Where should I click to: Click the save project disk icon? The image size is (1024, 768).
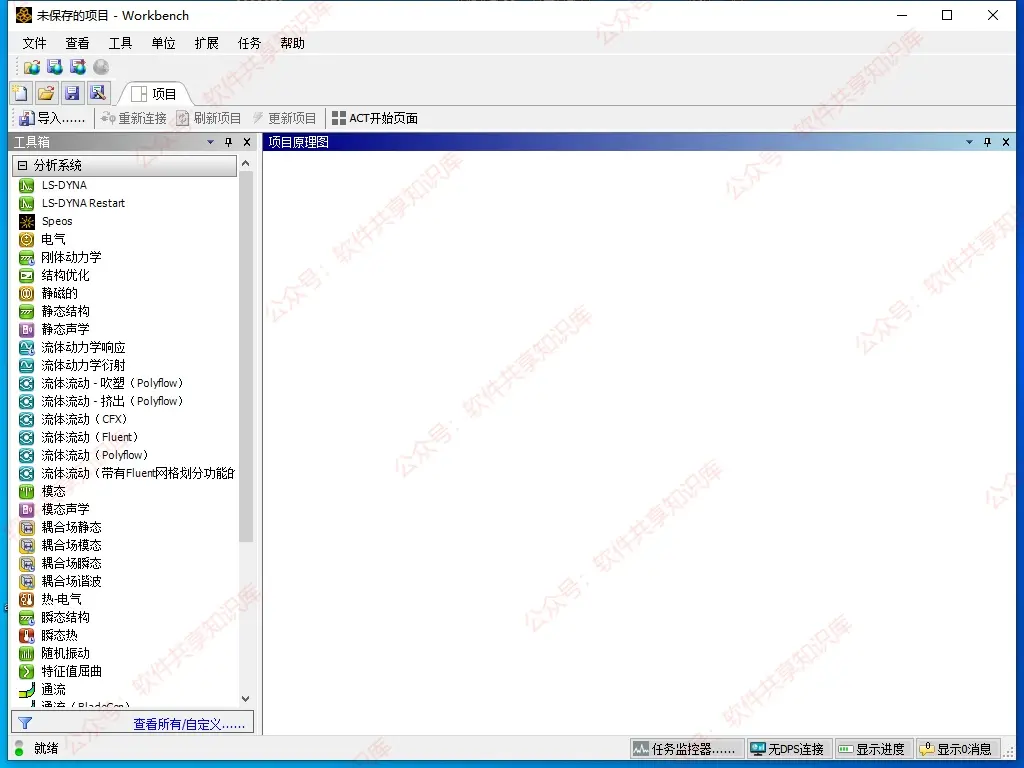pos(72,93)
